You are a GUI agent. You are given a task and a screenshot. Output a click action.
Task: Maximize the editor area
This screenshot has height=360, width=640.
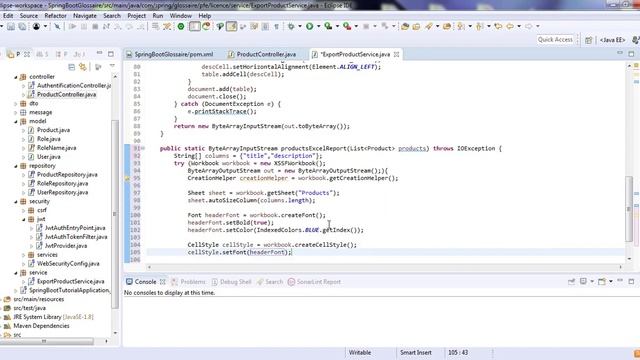(631, 53)
